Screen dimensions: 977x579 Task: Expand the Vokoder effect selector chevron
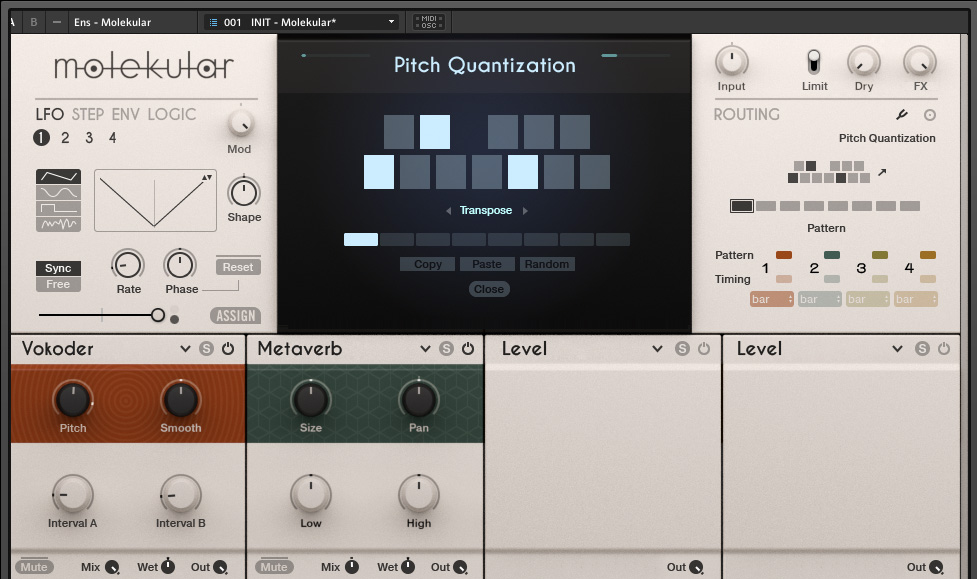(x=185, y=349)
